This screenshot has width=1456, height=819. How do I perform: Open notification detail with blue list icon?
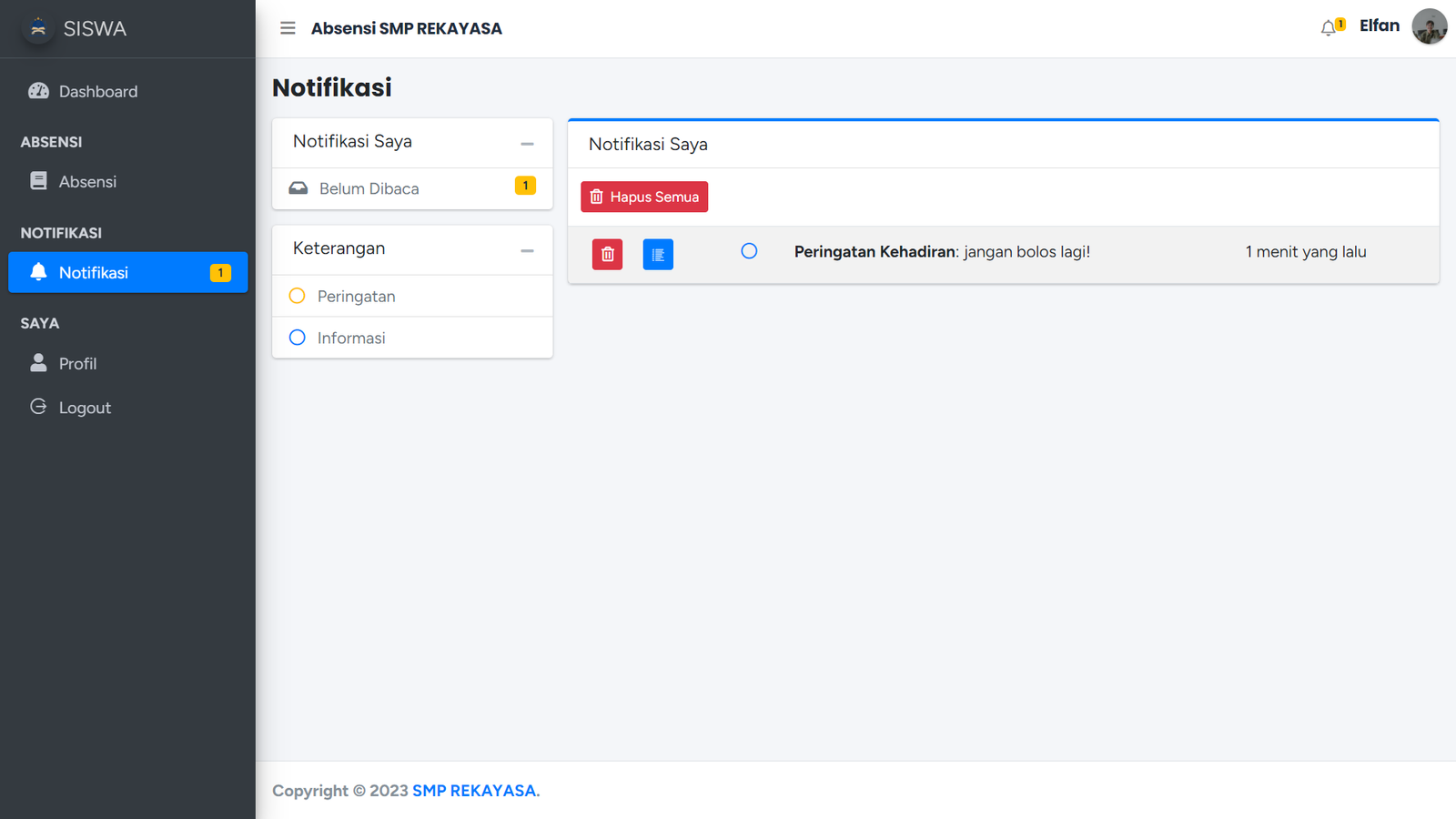pos(658,255)
